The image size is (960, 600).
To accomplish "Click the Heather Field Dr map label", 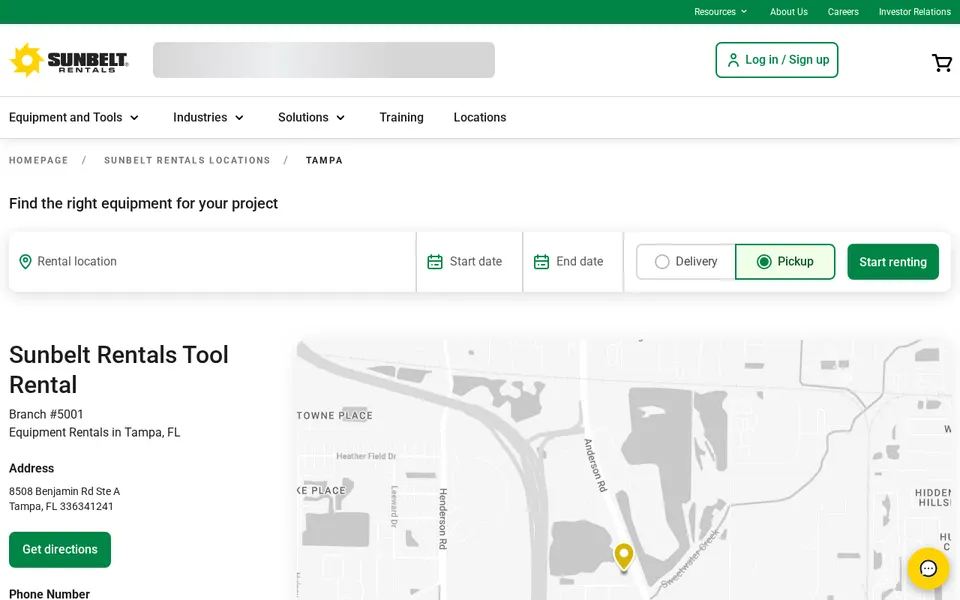I will pos(366,456).
